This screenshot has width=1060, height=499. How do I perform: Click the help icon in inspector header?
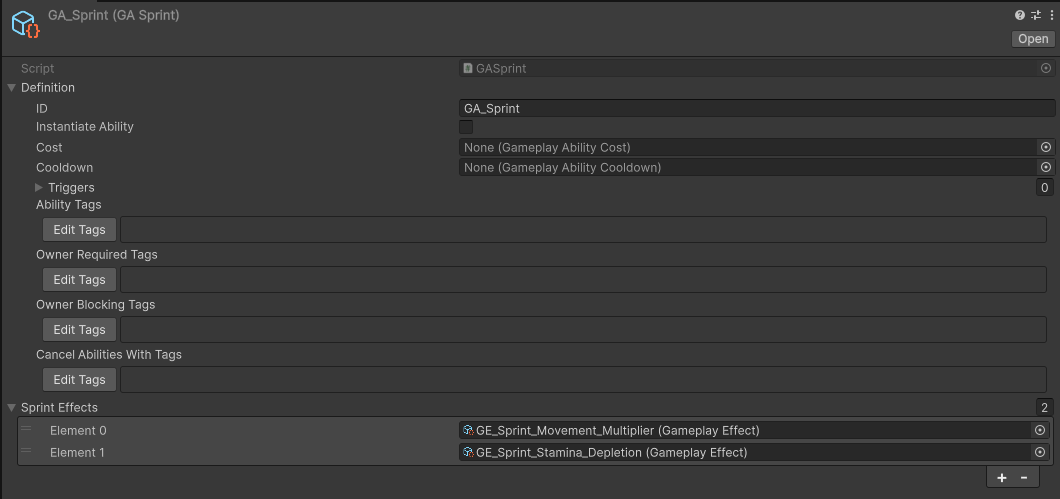pyautogui.click(x=1020, y=15)
